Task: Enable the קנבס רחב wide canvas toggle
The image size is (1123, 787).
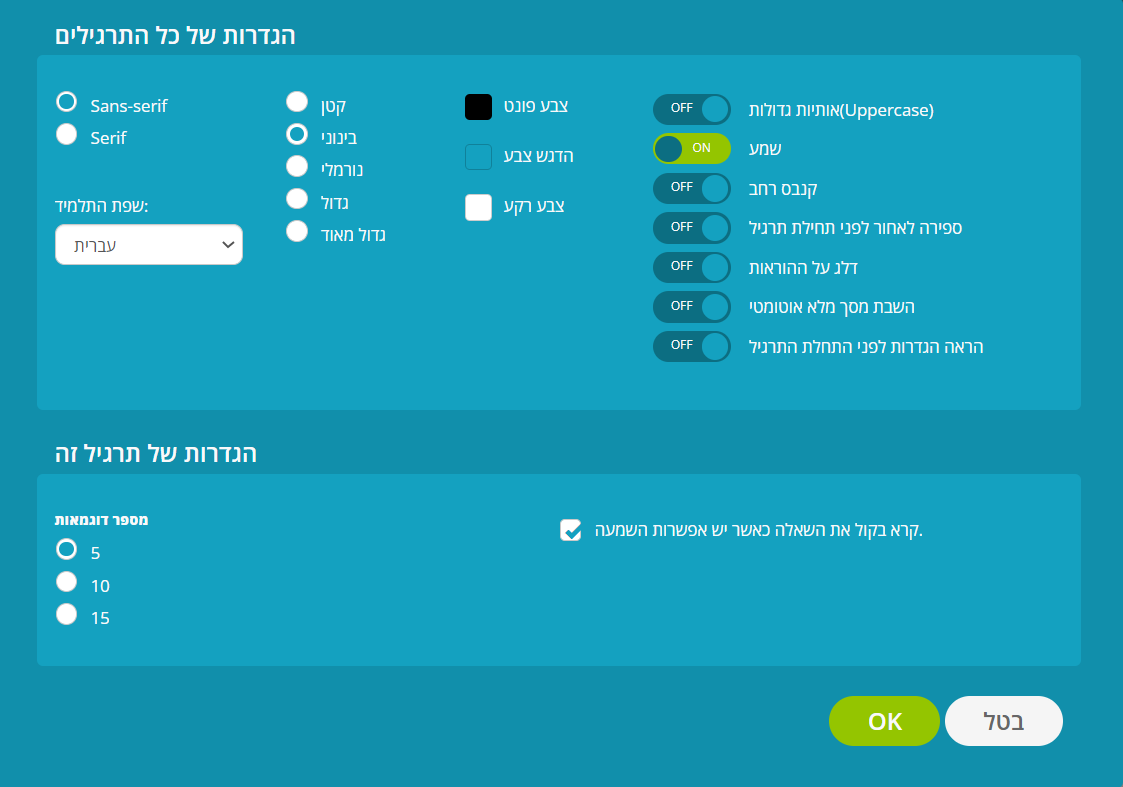Action: pos(691,187)
